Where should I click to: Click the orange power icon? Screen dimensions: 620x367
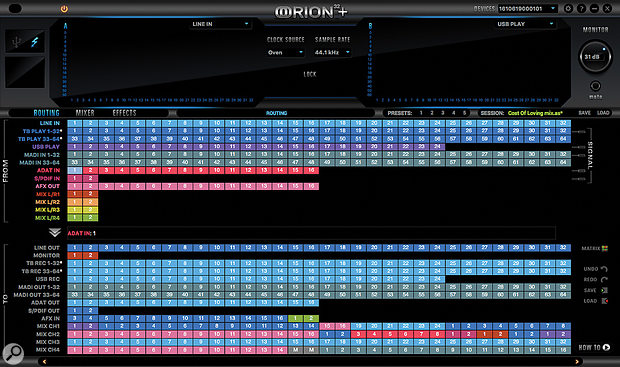click(x=64, y=8)
